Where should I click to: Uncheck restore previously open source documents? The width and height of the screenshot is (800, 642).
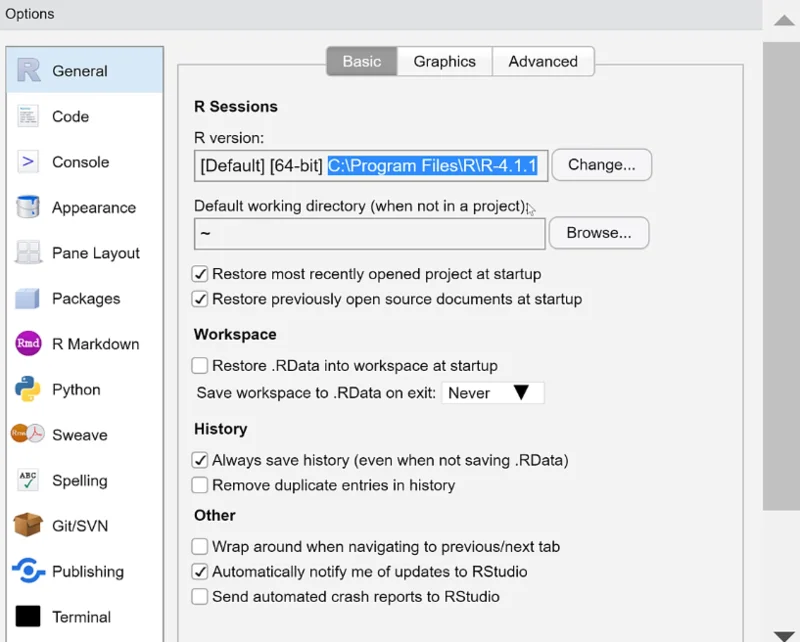[199, 299]
